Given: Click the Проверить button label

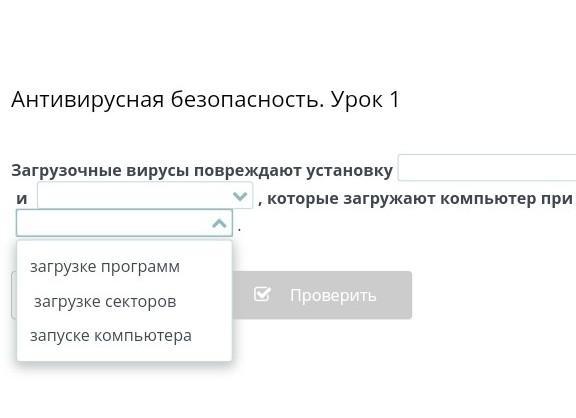Looking at the screenshot, I should (333, 295).
